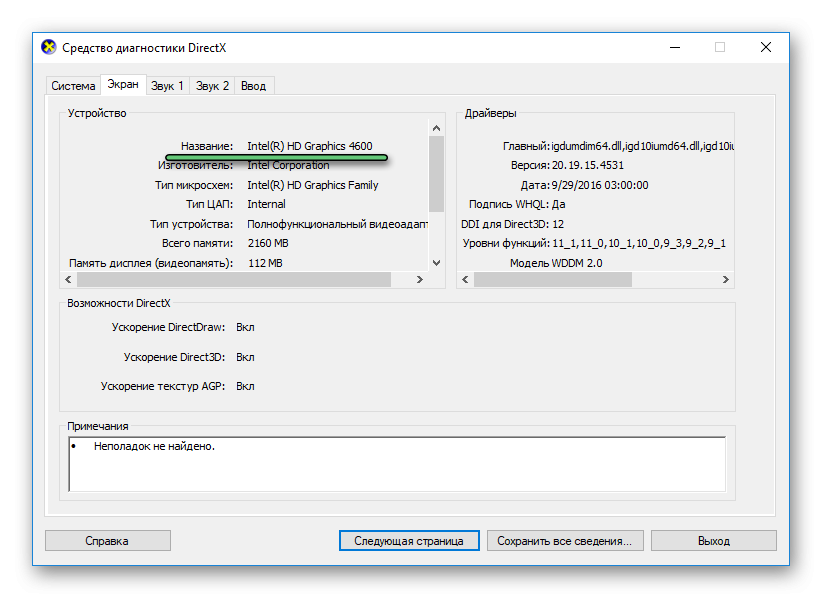Click device panel scroll right arrow
Image resolution: width=822 pixels, height=598 pixels.
[x=419, y=279]
